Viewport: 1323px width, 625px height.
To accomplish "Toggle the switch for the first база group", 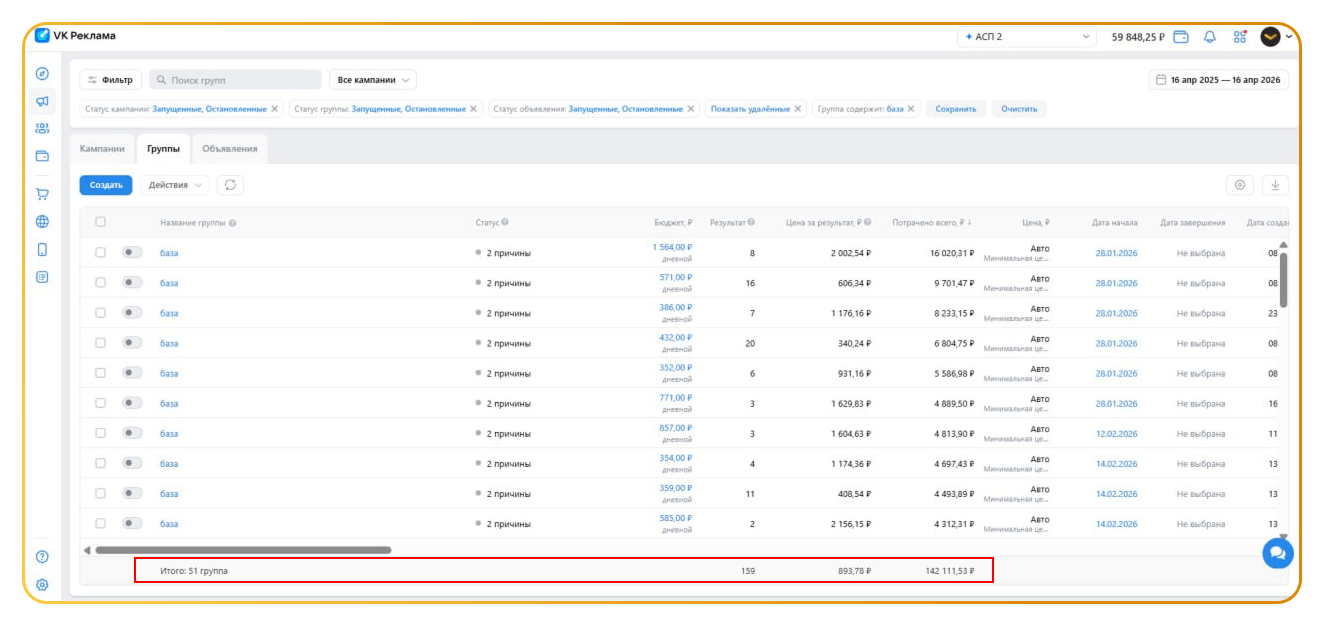I will point(132,253).
